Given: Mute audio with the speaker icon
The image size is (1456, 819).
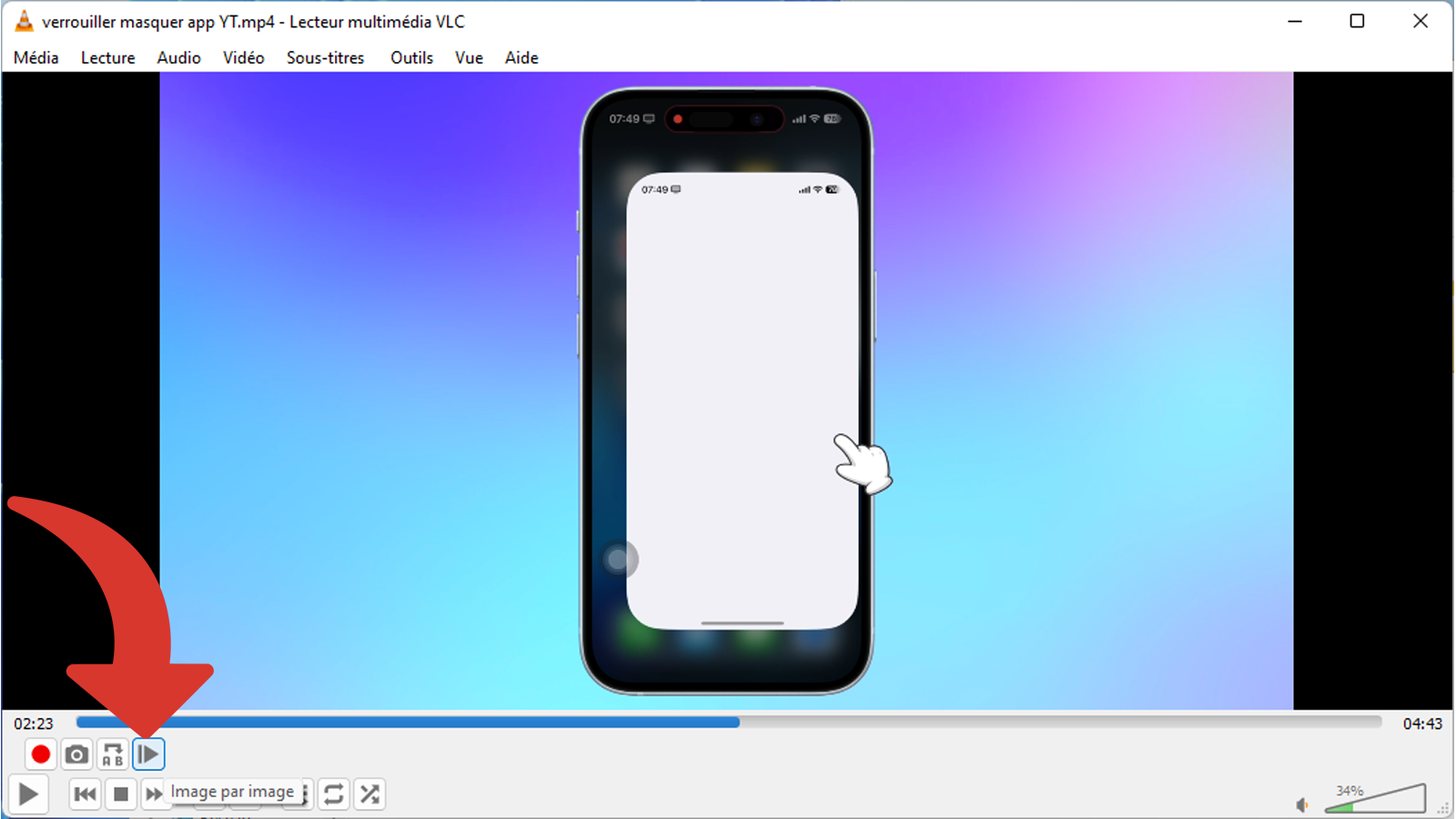Looking at the screenshot, I should 1302,804.
